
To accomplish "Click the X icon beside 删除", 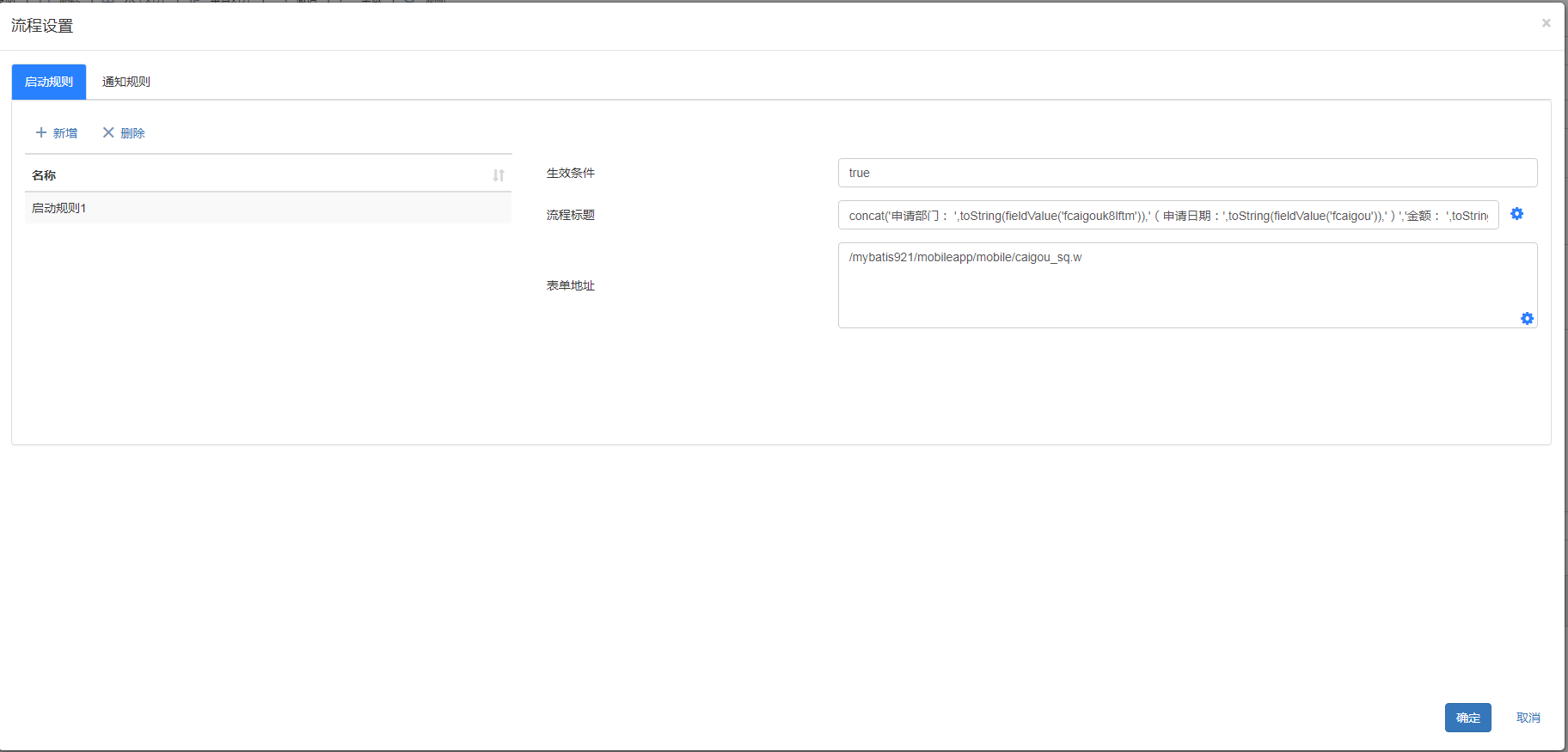I will click(x=108, y=132).
